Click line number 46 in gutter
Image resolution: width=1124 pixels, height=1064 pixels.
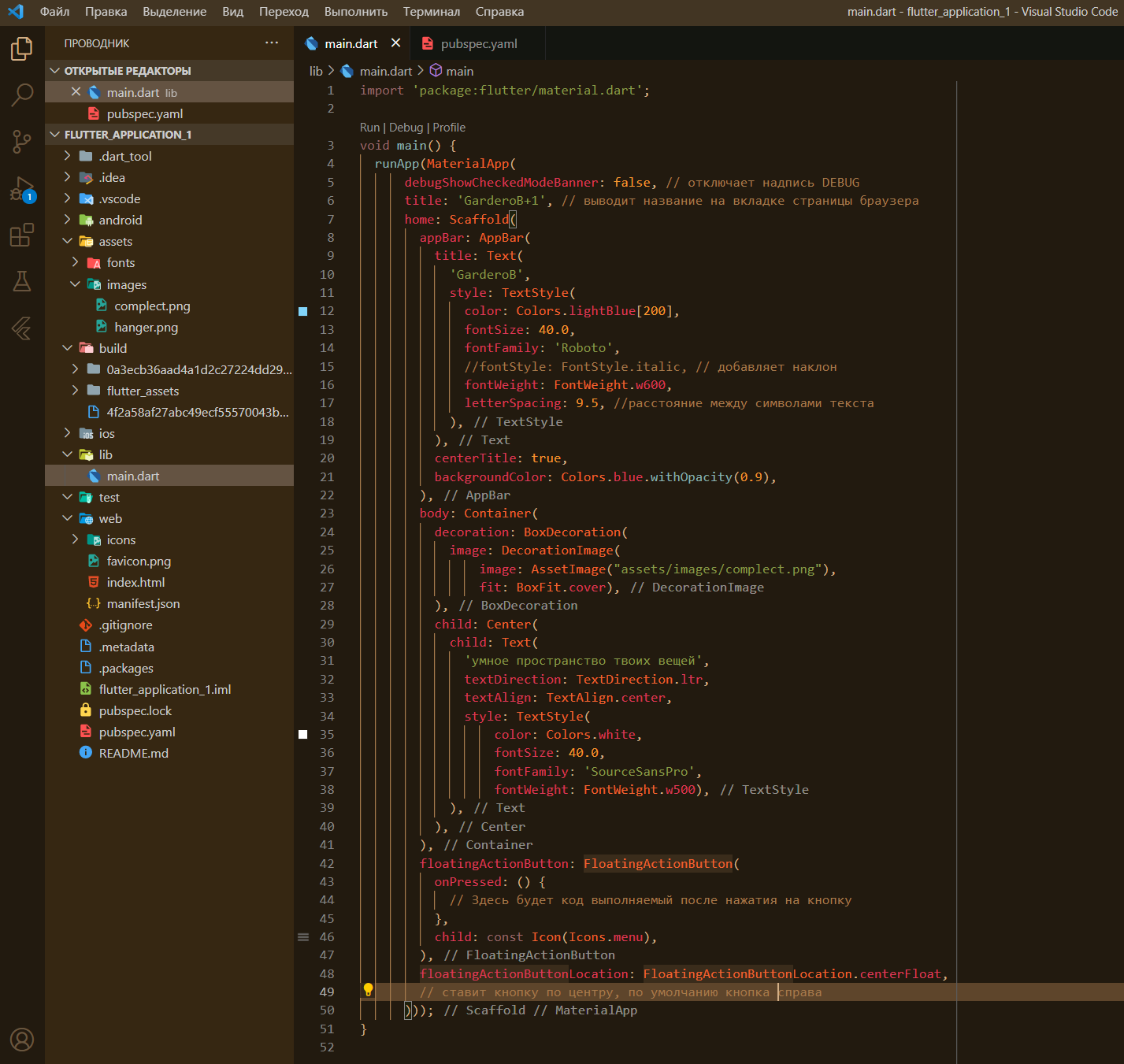tap(327, 936)
